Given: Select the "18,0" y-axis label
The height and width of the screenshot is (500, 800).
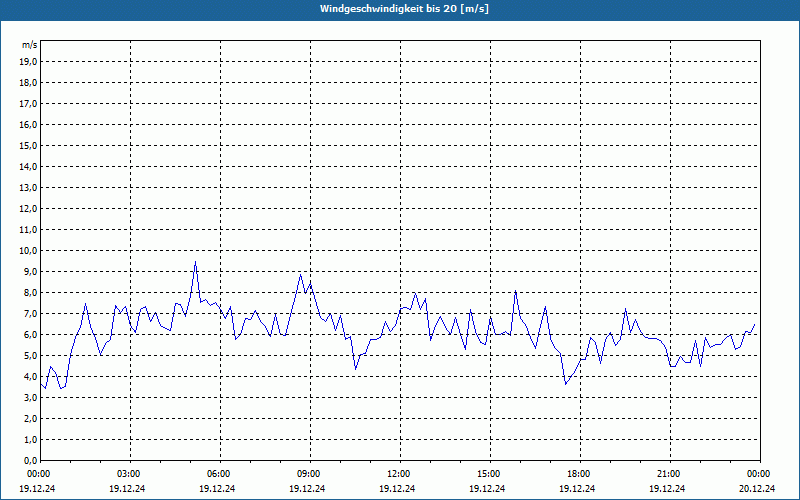Looking at the screenshot, I should [28, 83].
